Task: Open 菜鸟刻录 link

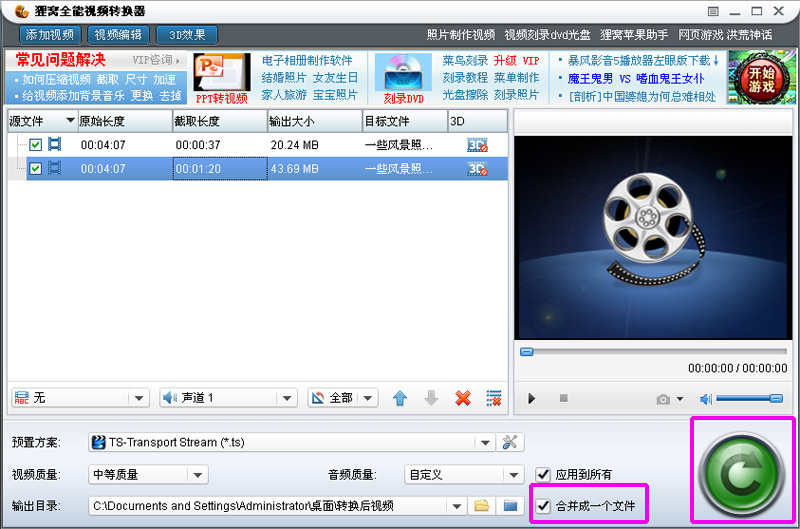Action: click(465, 61)
